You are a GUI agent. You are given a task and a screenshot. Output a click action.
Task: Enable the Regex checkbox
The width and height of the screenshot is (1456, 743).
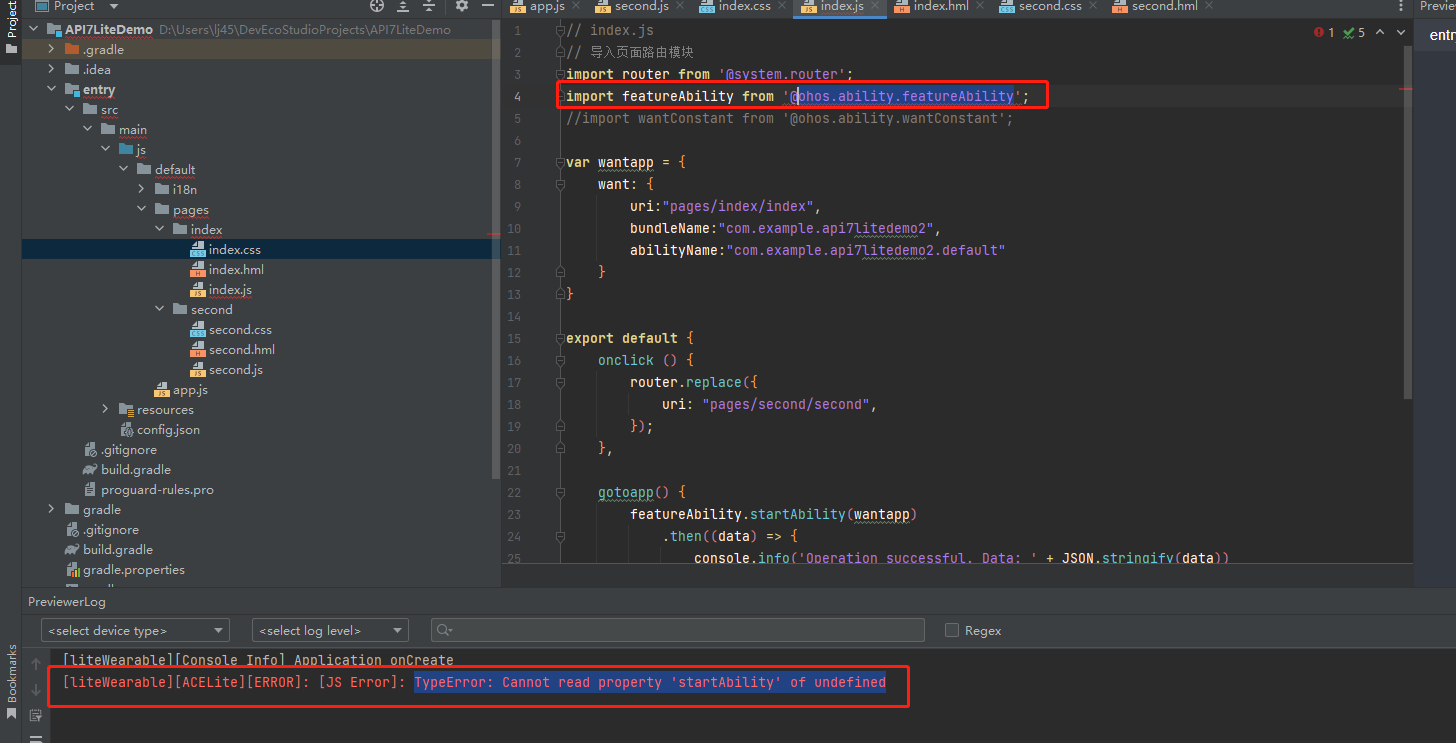coord(952,630)
